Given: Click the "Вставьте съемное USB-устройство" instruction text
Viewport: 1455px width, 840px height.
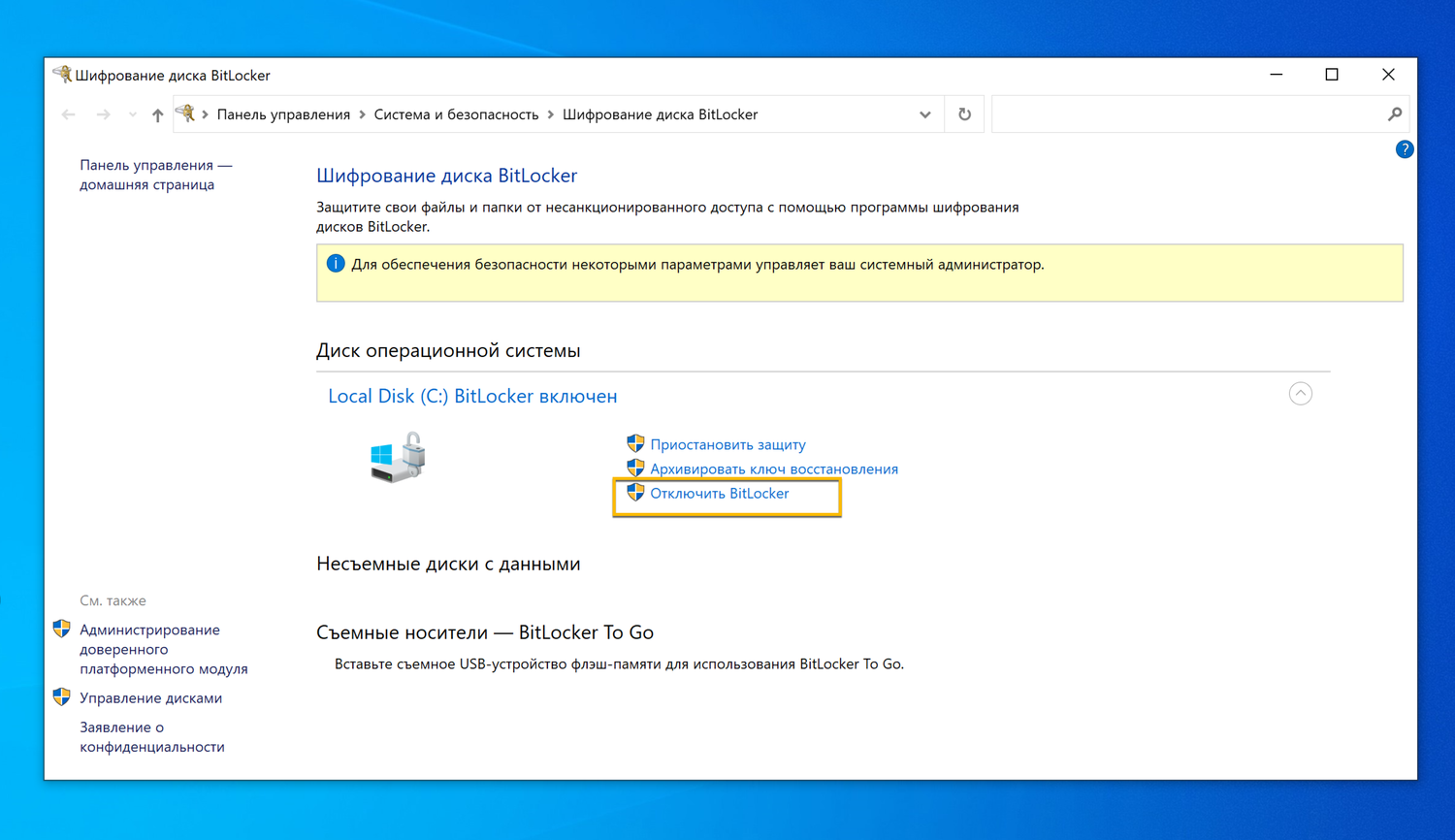Looking at the screenshot, I should point(619,664).
